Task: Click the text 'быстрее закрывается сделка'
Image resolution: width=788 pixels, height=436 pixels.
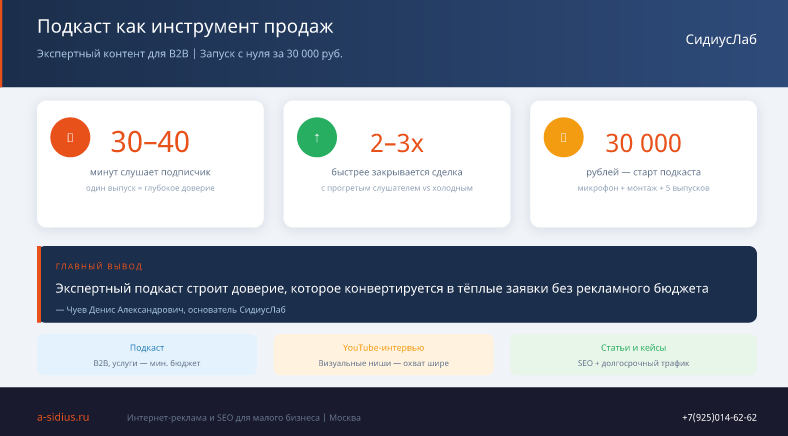Action: point(397,172)
